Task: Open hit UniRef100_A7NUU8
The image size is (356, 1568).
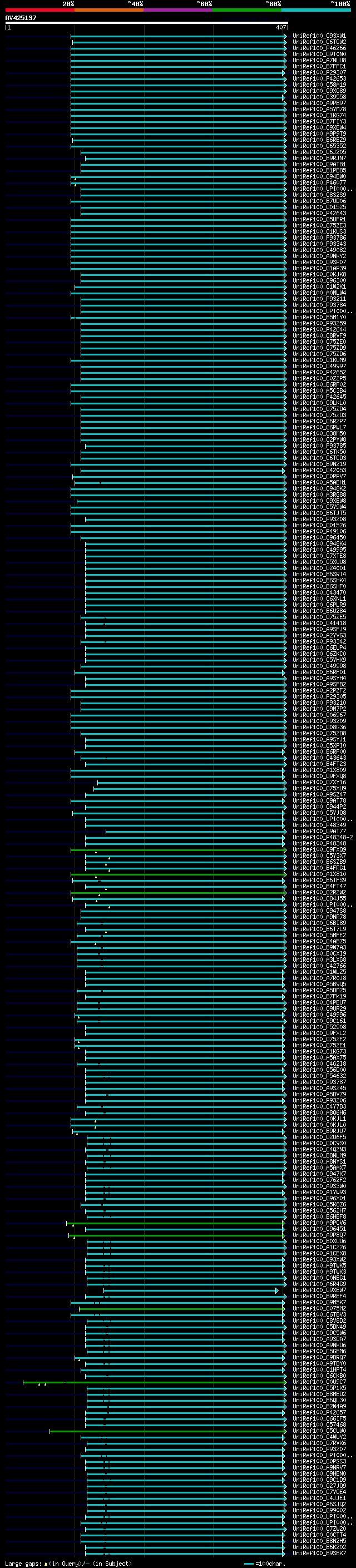Action: click(x=319, y=60)
